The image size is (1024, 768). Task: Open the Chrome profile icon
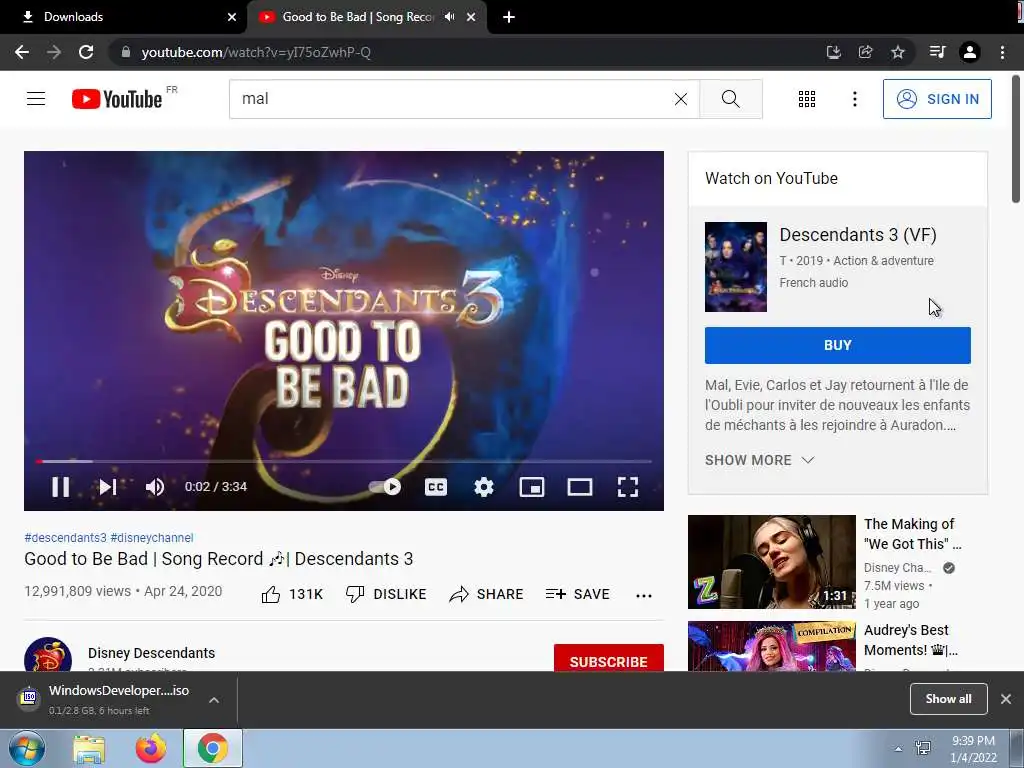point(970,52)
